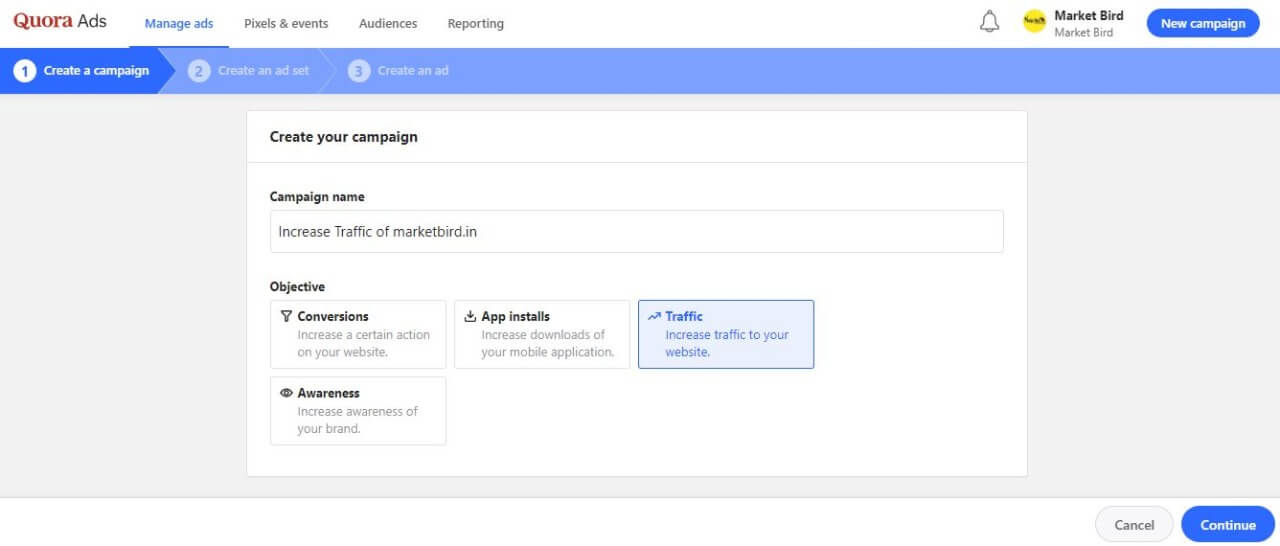
Task: Select the Conversions objective card
Action: tap(358, 334)
